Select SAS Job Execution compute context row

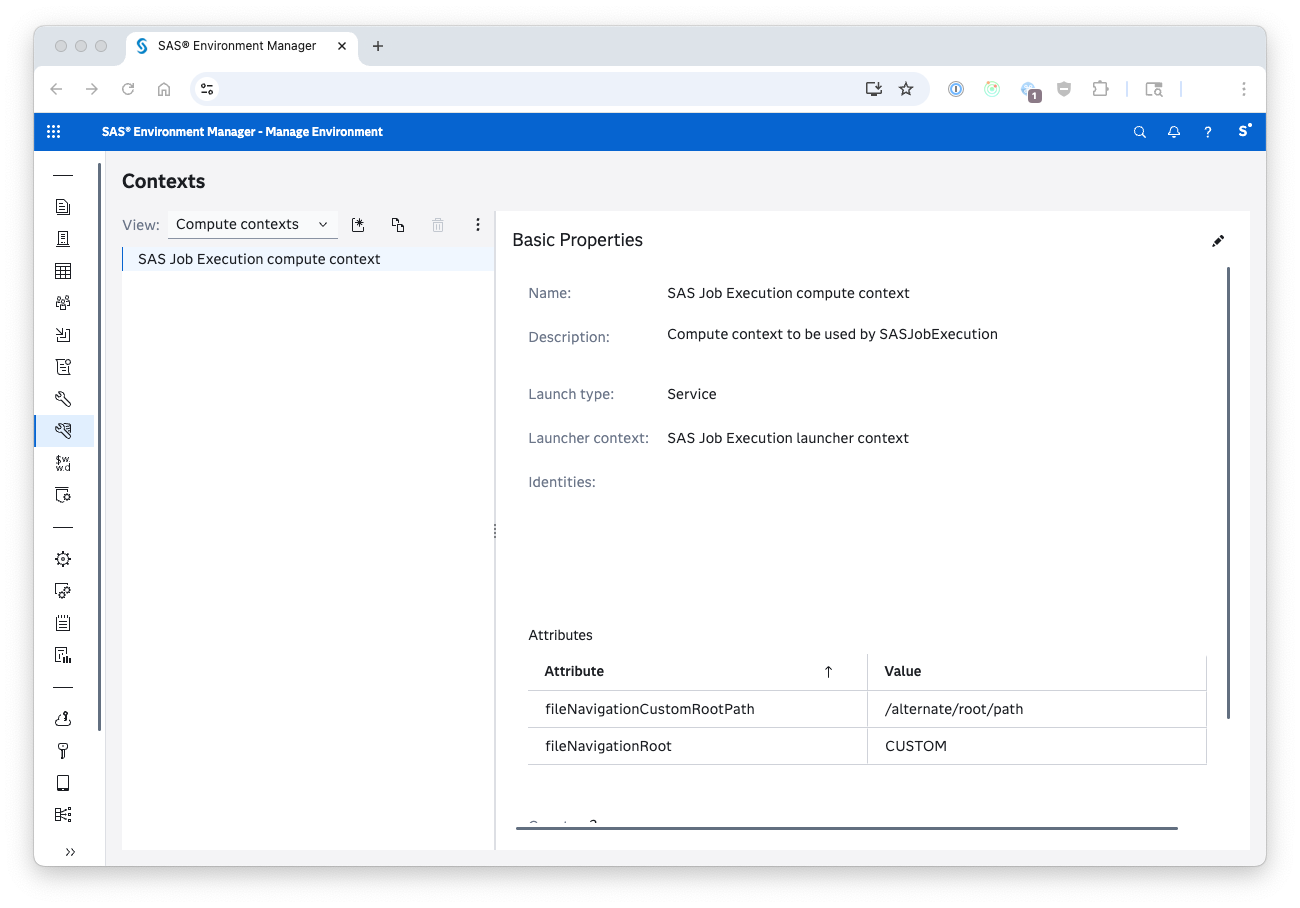(x=308, y=259)
